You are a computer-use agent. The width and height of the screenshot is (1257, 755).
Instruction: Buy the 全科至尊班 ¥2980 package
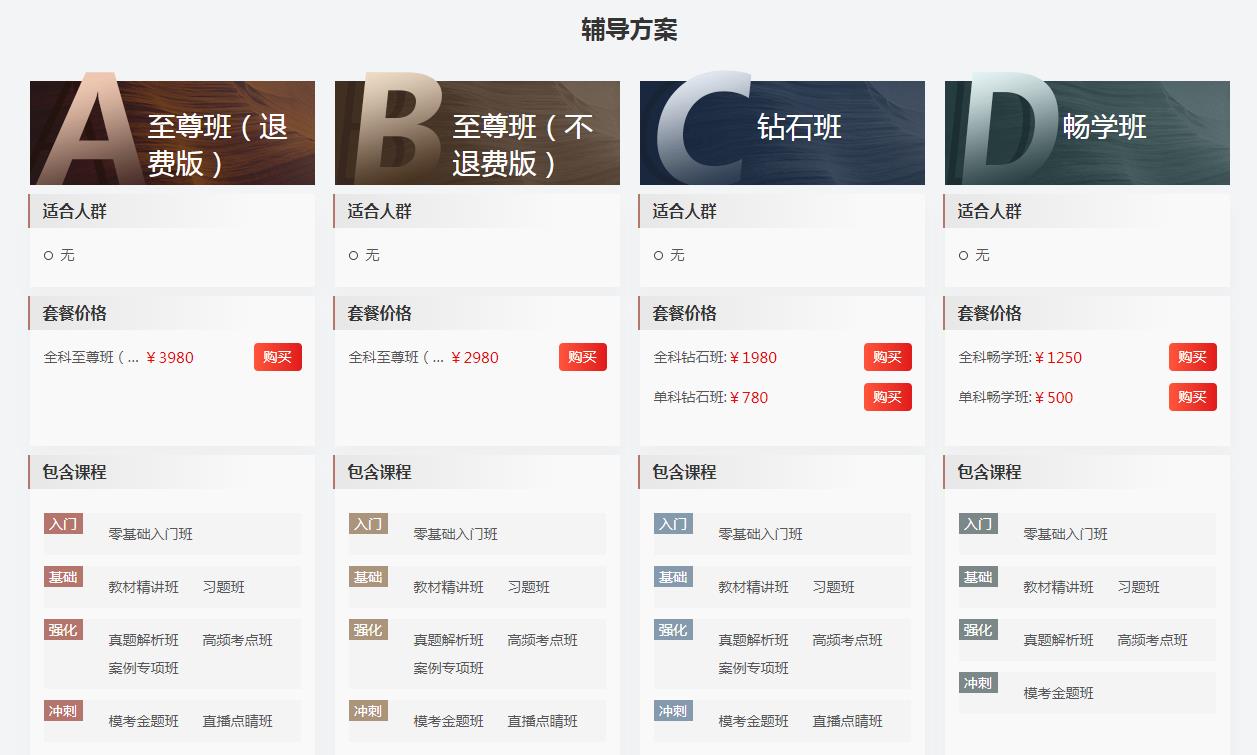(x=583, y=357)
